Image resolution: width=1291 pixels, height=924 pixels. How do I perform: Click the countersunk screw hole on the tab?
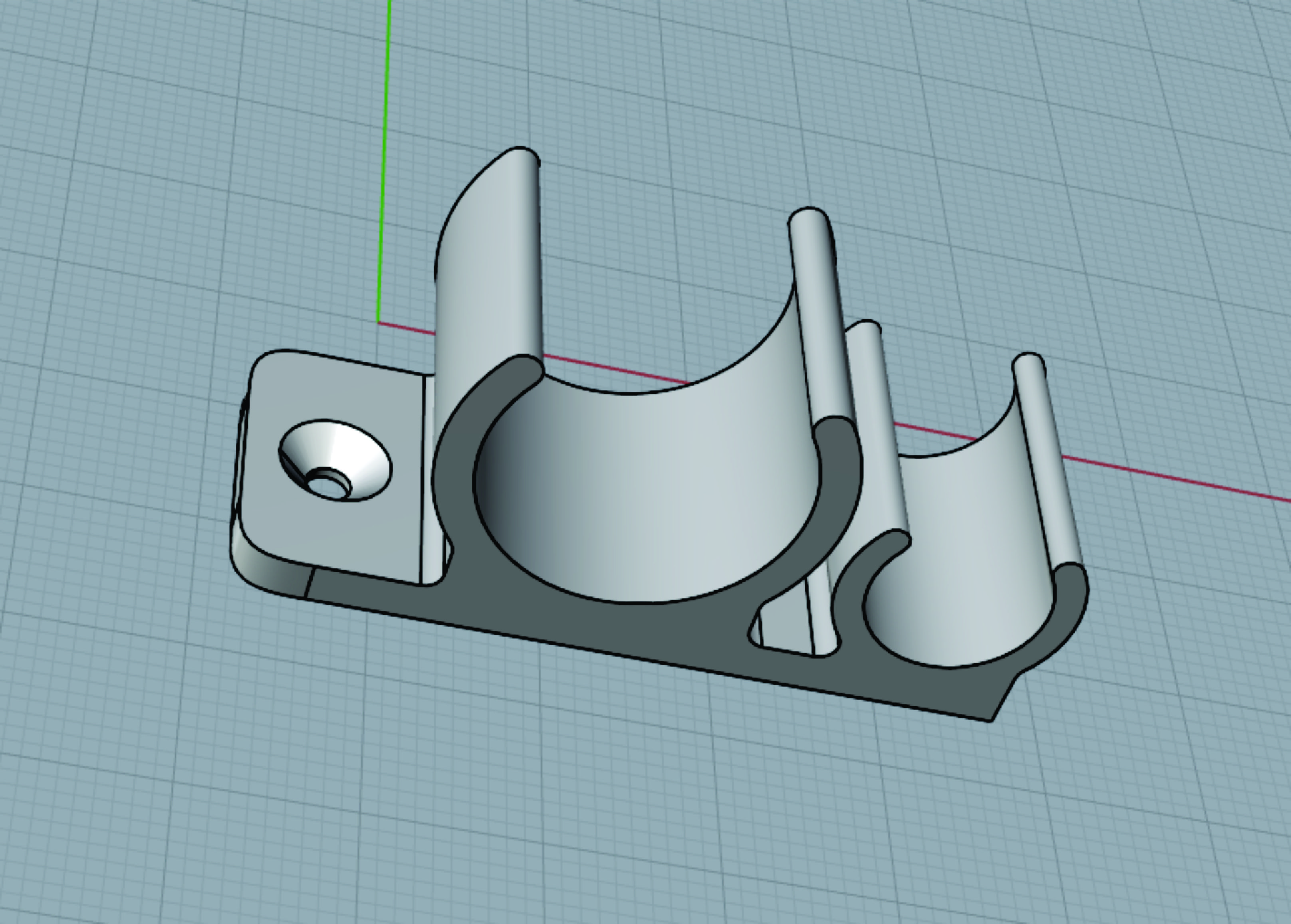[335, 461]
